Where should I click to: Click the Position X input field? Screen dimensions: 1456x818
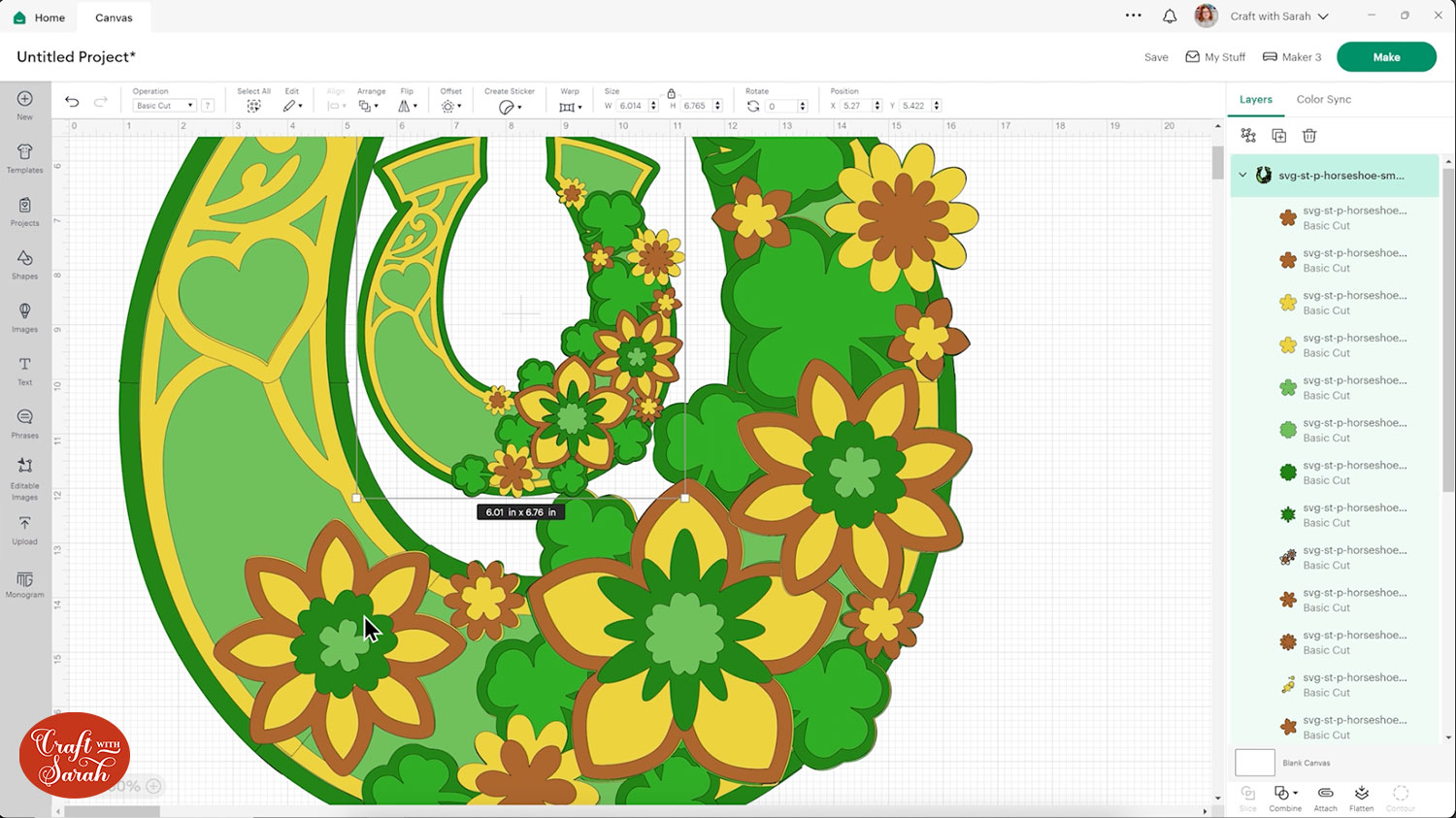click(x=855, y=106)
